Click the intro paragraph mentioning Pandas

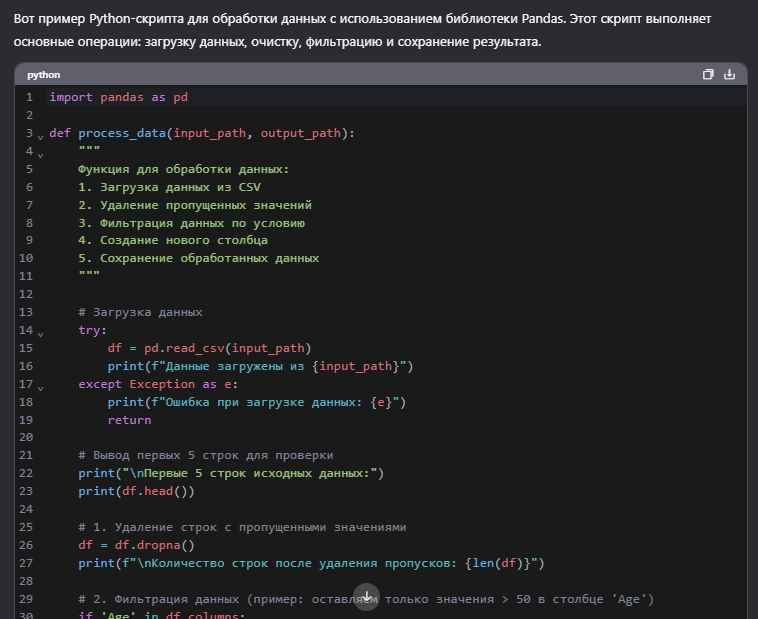coord(362,30)
